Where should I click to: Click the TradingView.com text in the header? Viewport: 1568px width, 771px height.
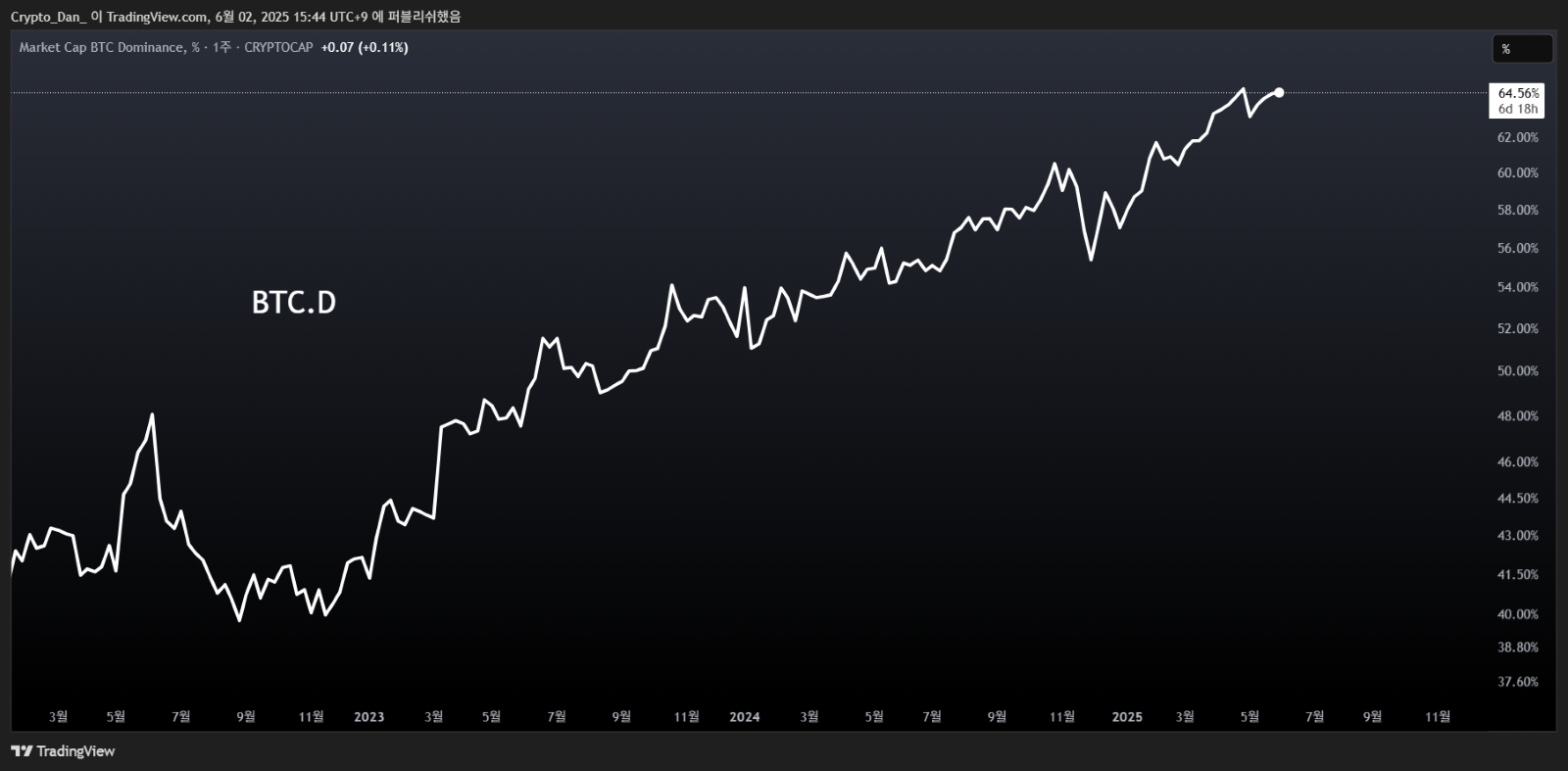pyautogui.click(x=157, y=17)
